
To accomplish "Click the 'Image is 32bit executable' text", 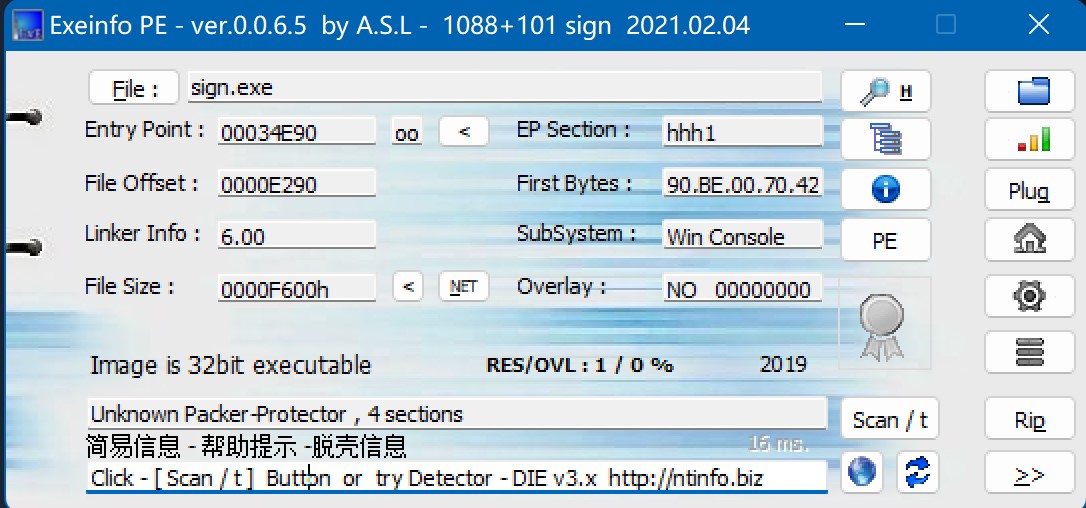I will click(231, 365).
